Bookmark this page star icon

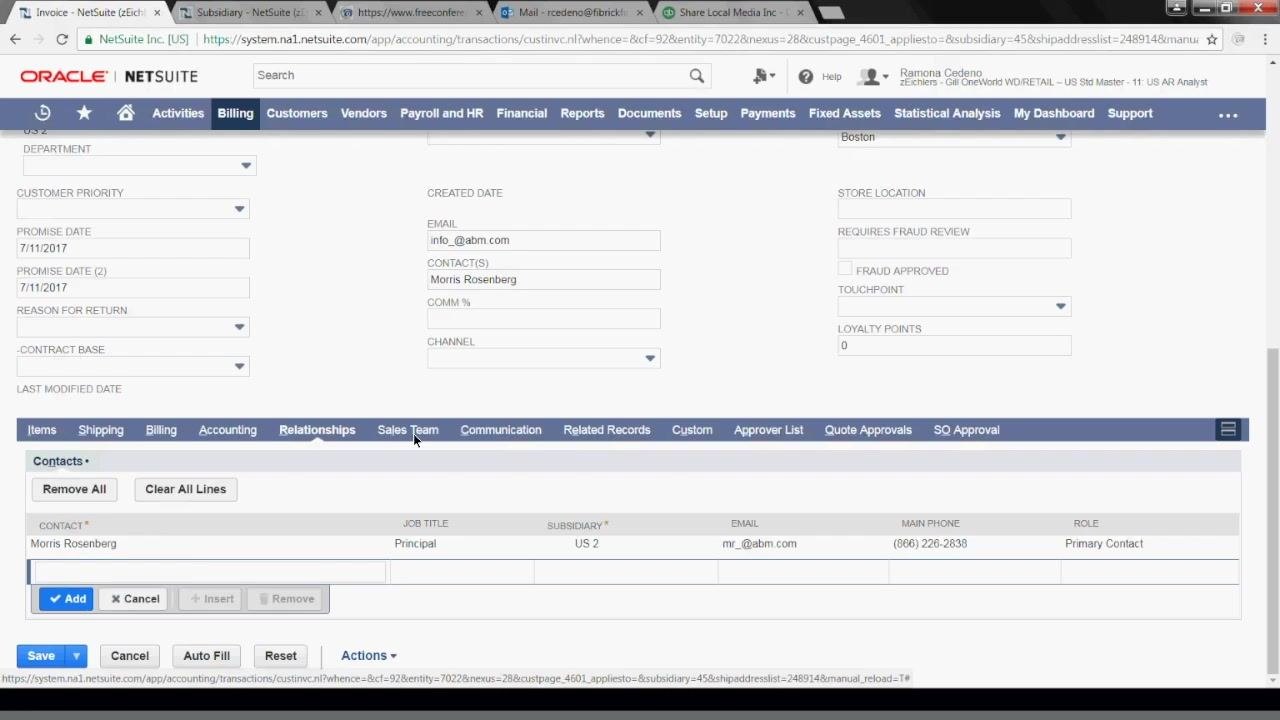(x=1211, y=39)
